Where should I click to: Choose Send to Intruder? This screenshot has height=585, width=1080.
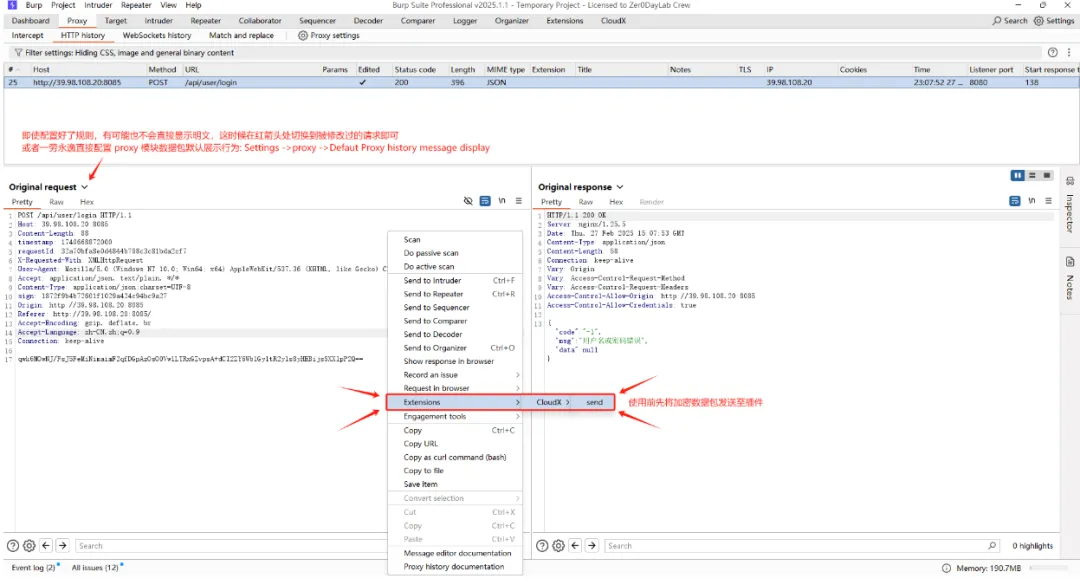tap(454, 280)
